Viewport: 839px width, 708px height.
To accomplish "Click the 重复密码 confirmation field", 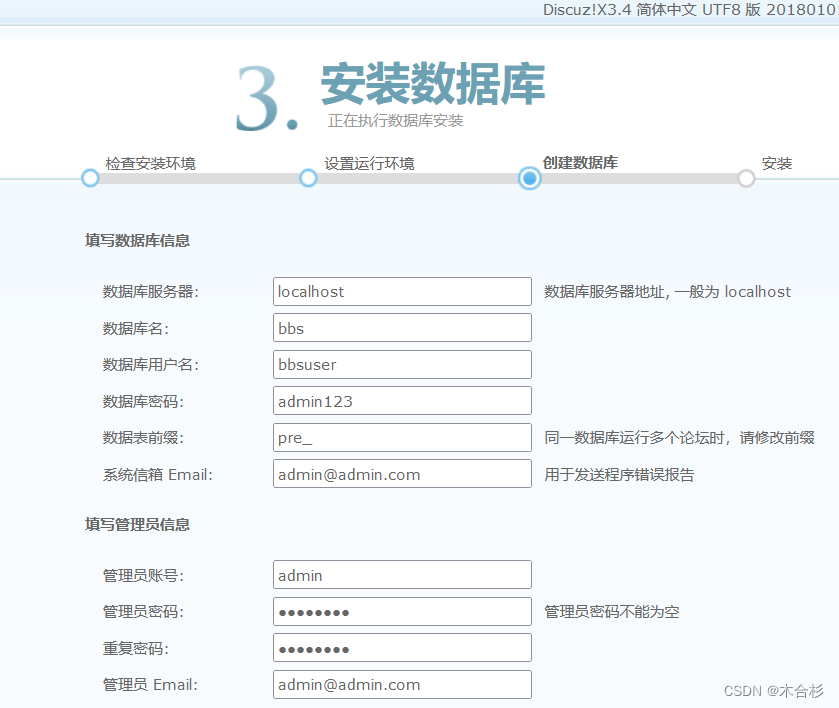I will click(x=402, y=647).
